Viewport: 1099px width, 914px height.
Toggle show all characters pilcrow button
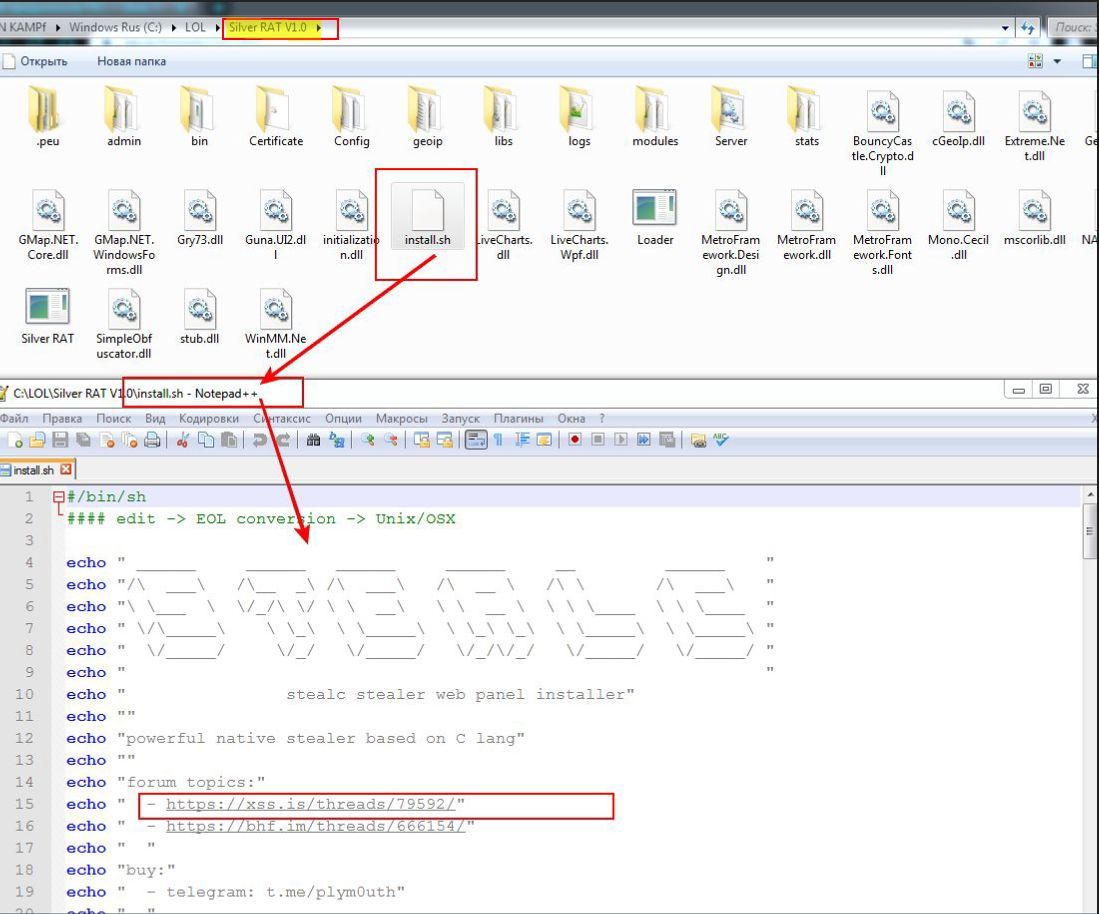(x=498, y=440)
